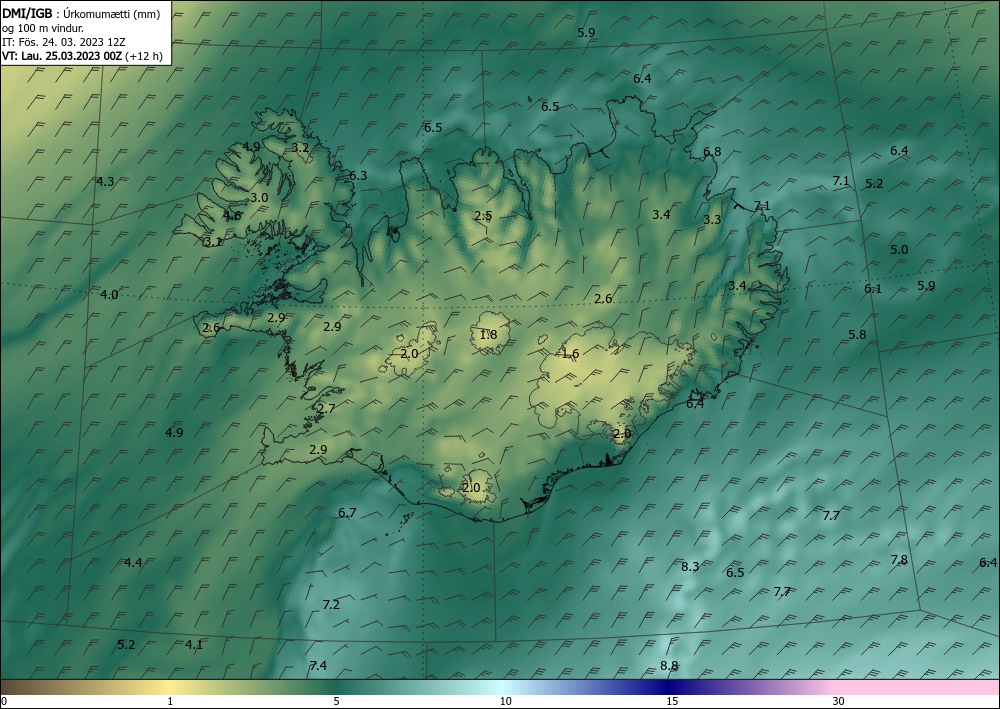The height and width of the screenshot is (709, 1000).
Task: Click the 'Úrkomumætti (mm)' title text
Action: coord(112,14)
